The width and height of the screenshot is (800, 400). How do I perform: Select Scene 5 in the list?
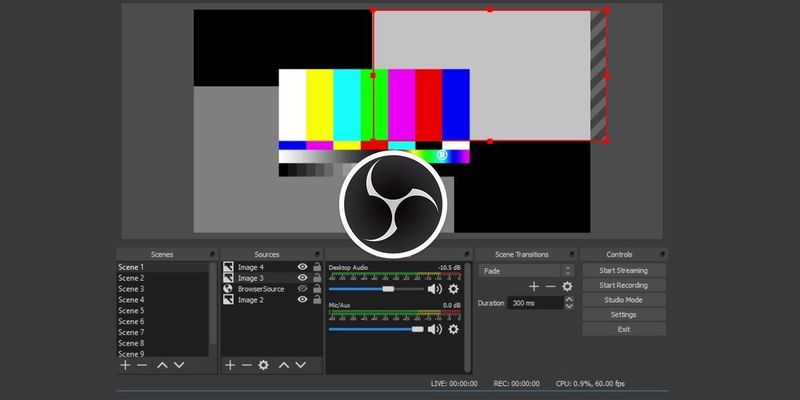[162, 310]
